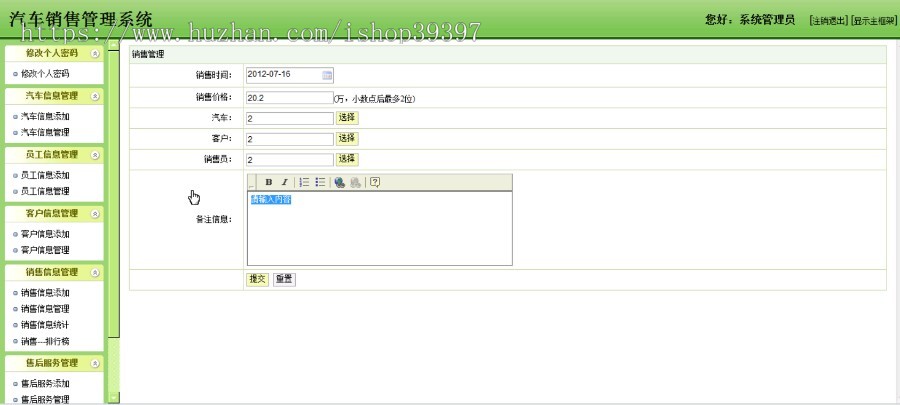Click the sidebar scrollbar up arrow

[x=114, y=45]
